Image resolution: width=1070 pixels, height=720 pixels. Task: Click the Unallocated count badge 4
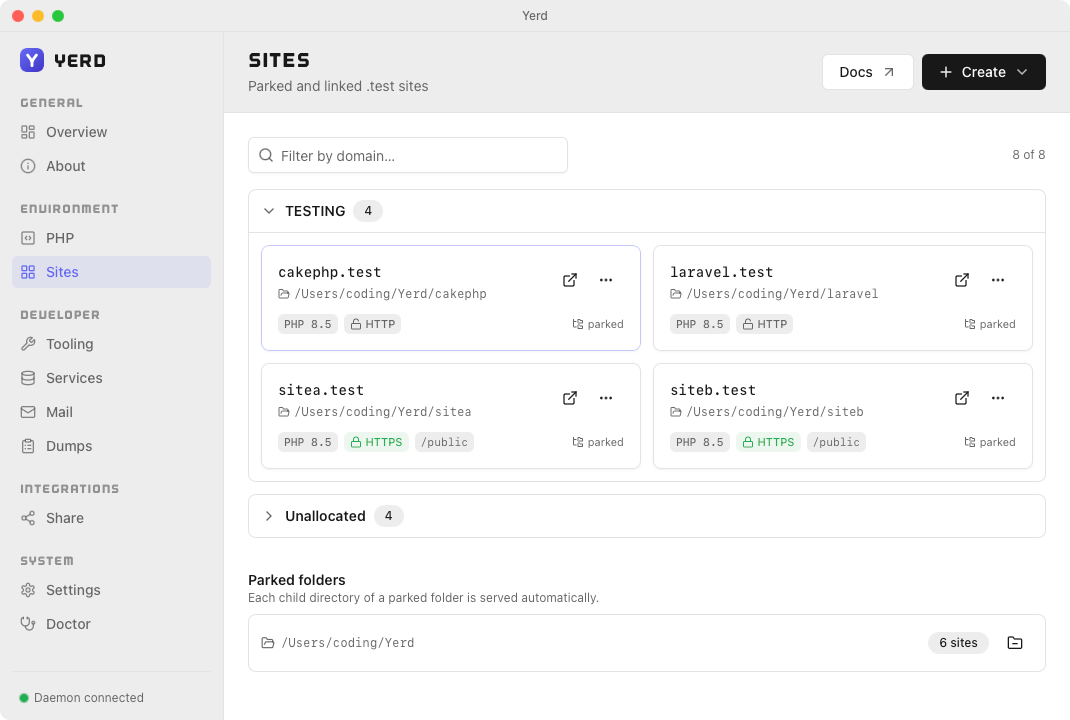tap(388, 516)
